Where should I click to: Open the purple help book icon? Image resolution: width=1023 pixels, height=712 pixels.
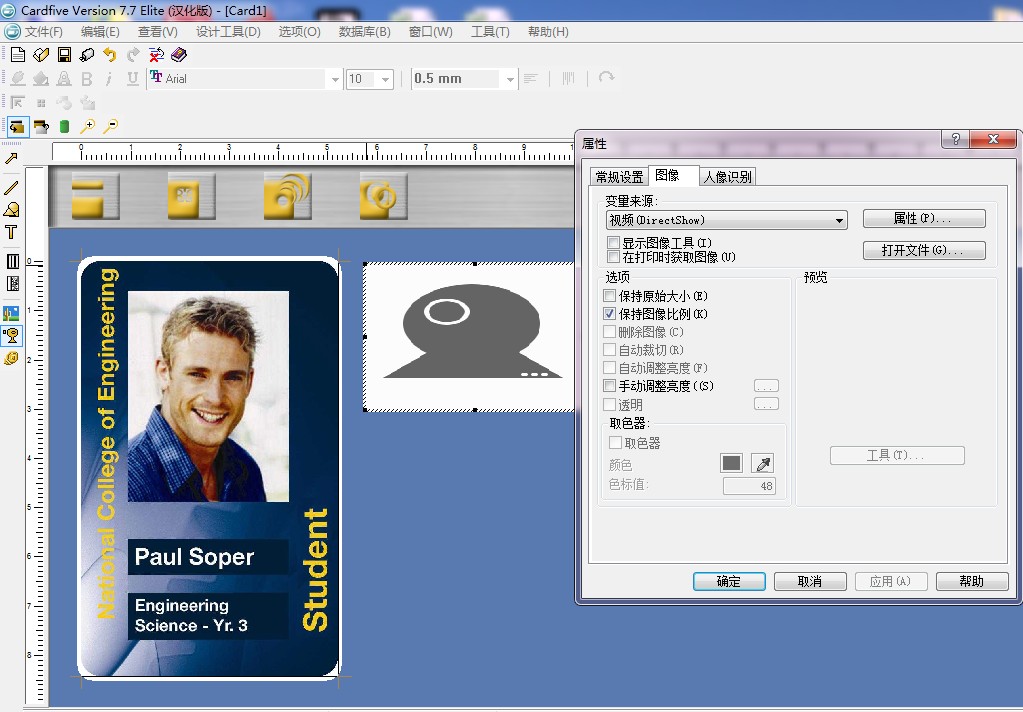179,55
